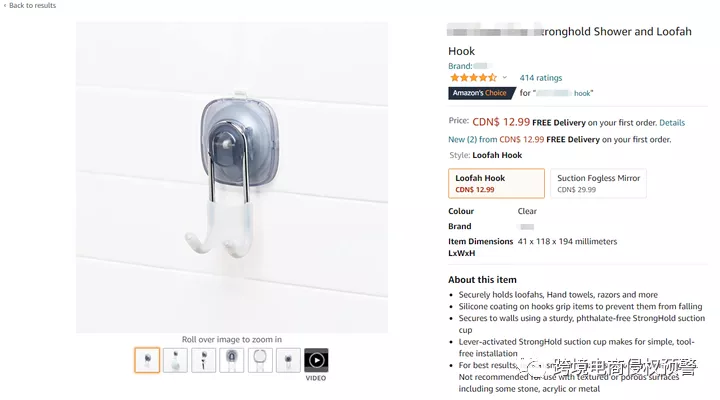This screenshot has height=400, width=720.
Task: View the third product image thumbnail
Action: (203, 360)
